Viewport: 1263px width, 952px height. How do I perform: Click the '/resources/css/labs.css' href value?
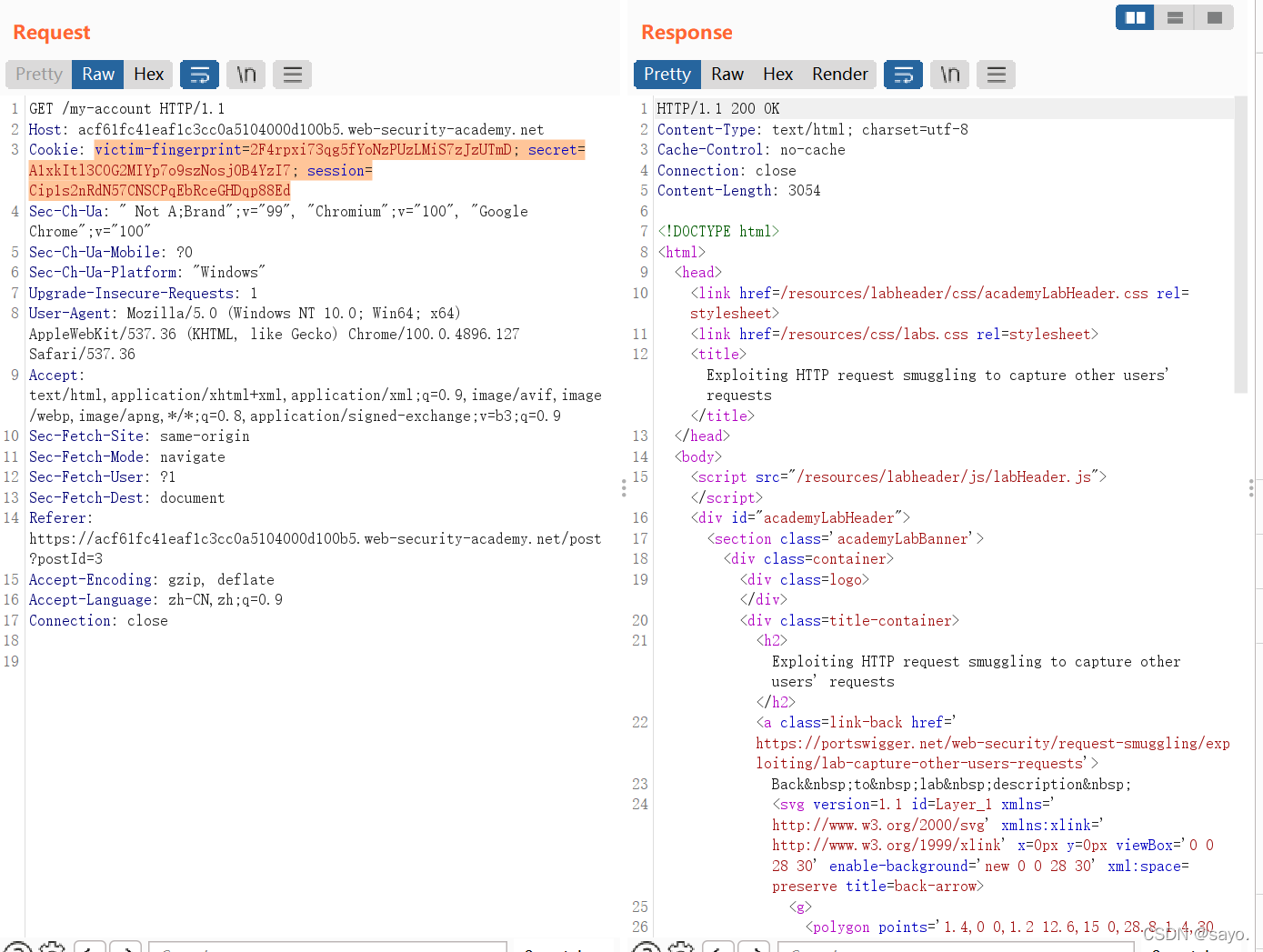click(874, 335)
